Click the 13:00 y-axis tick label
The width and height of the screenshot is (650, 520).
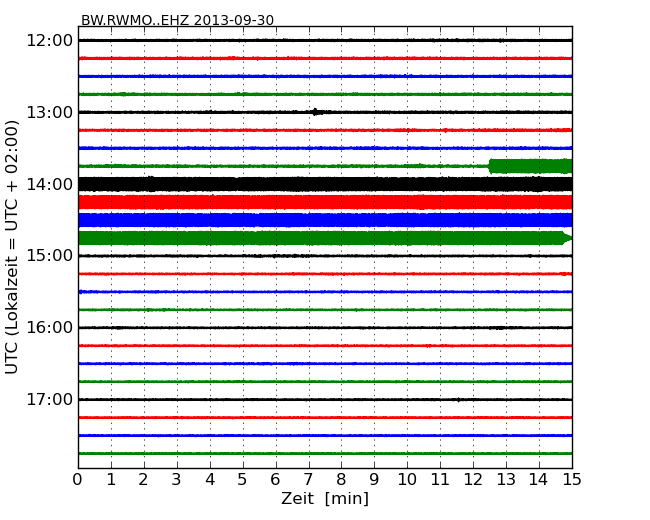point(50,112)
